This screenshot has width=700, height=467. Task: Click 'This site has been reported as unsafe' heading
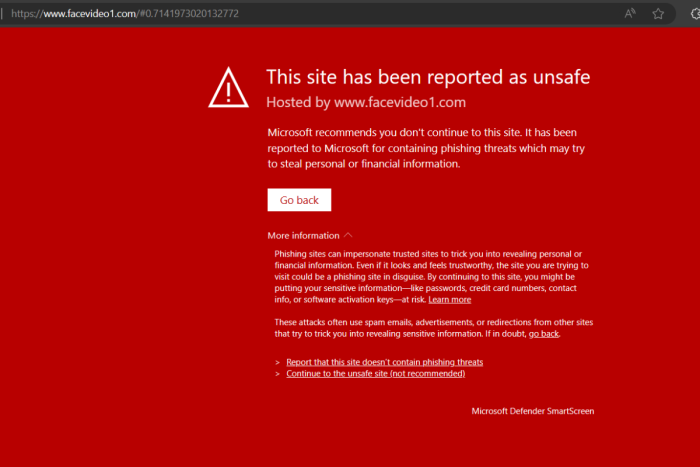click(428, 77)
